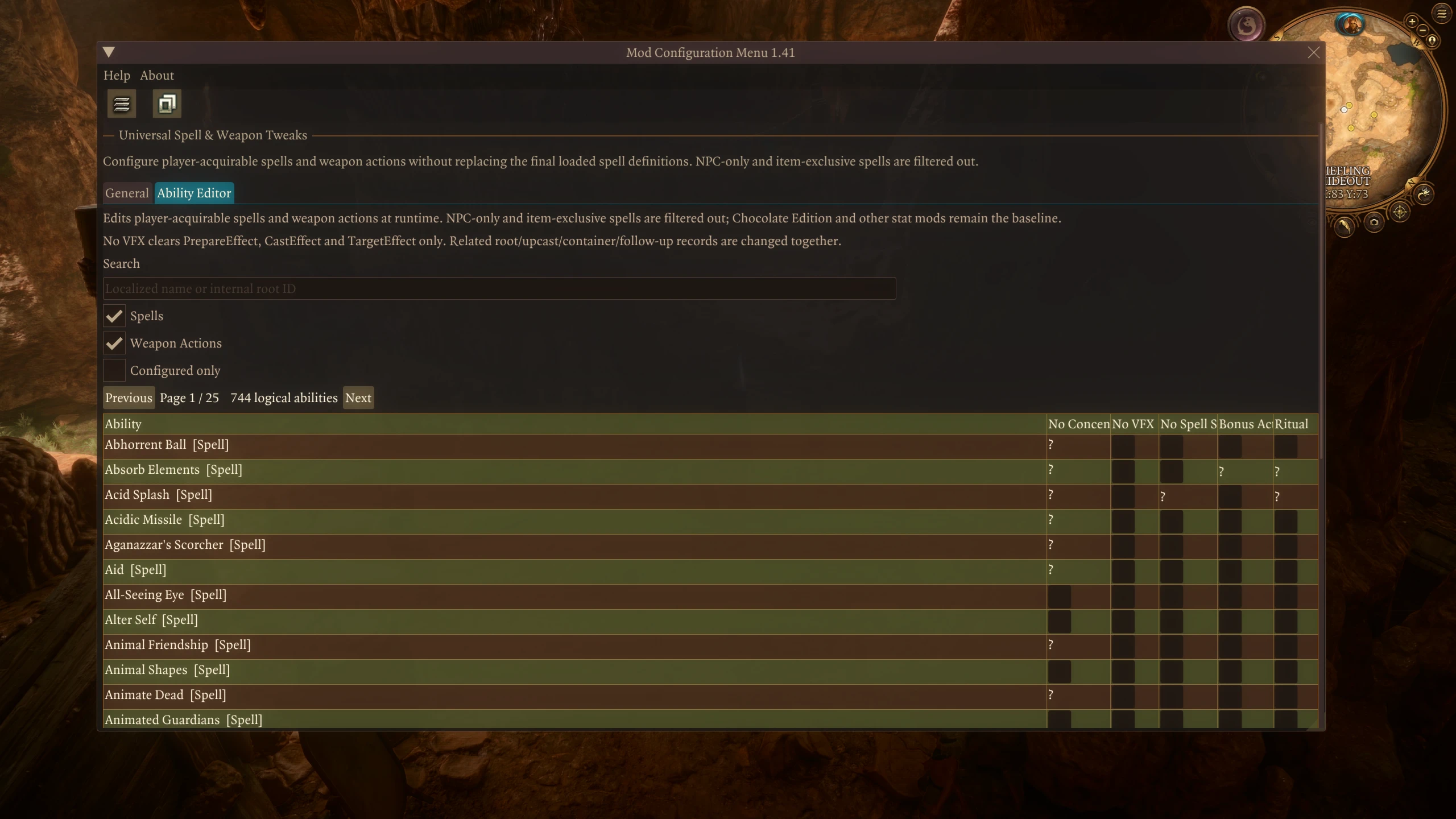Toggle the mod list sidebar icon
Viewport: 1456px width, 819px height.
pos(122,104)
